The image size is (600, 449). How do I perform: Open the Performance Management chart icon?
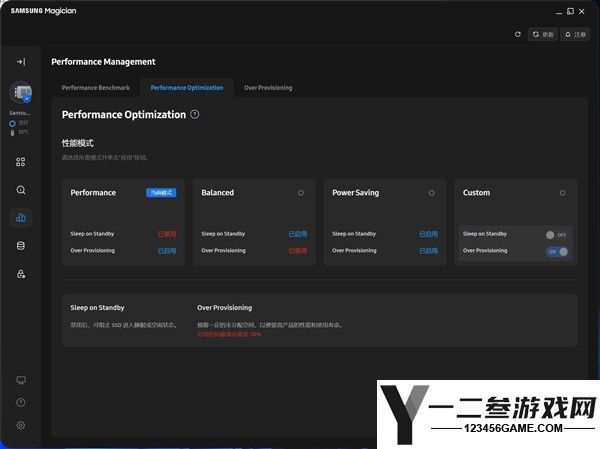[x=21, y=218]
